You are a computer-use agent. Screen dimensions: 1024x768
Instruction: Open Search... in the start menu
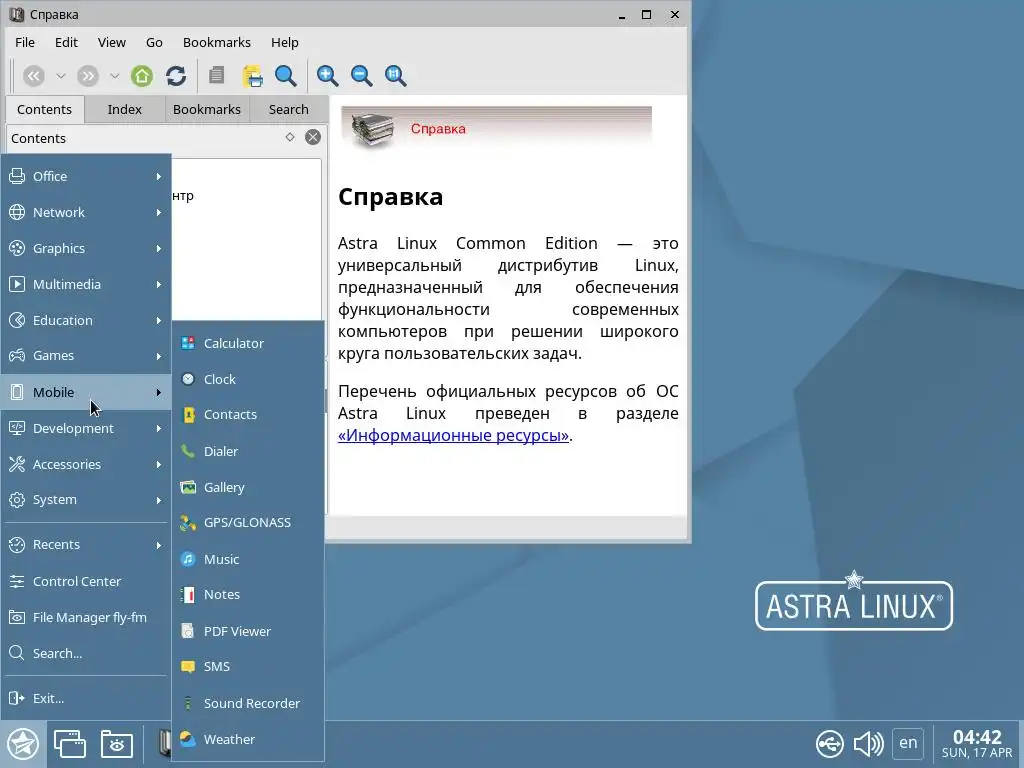coord(86,653)
